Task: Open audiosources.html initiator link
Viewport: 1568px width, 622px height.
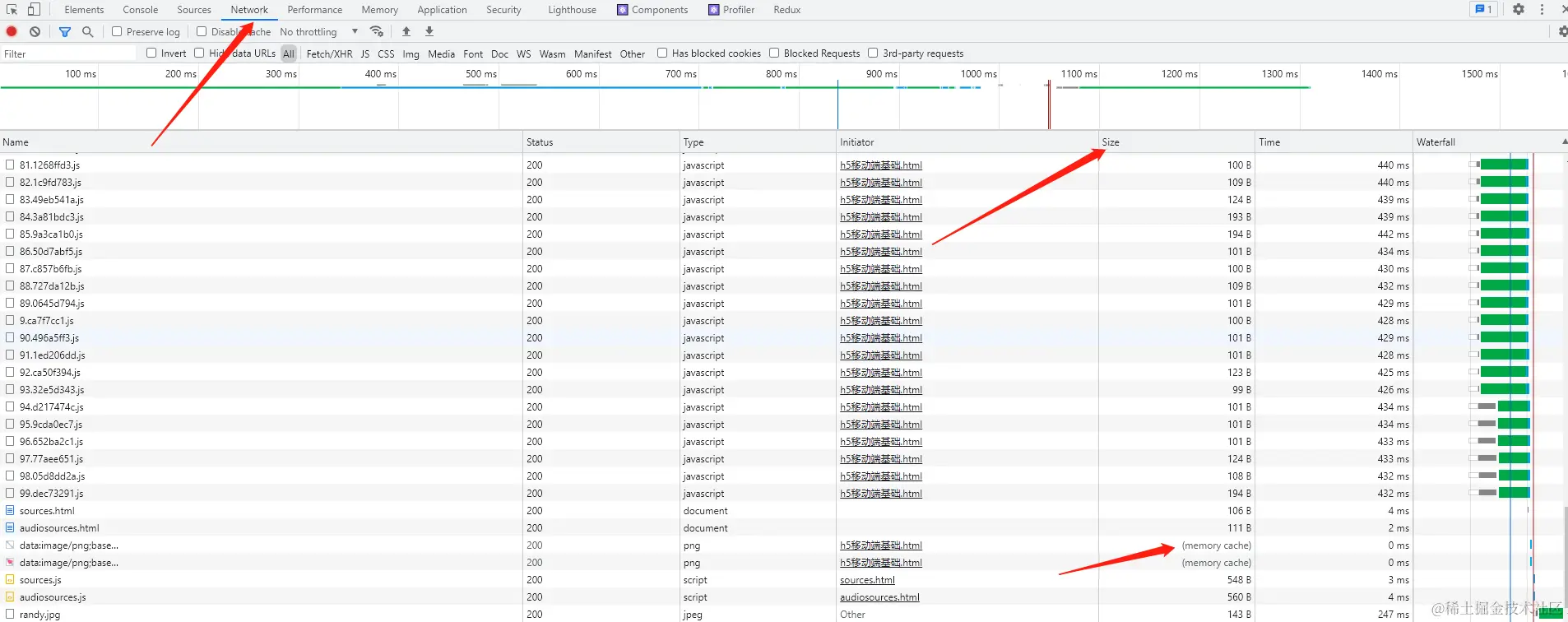Action: (879, 597)
